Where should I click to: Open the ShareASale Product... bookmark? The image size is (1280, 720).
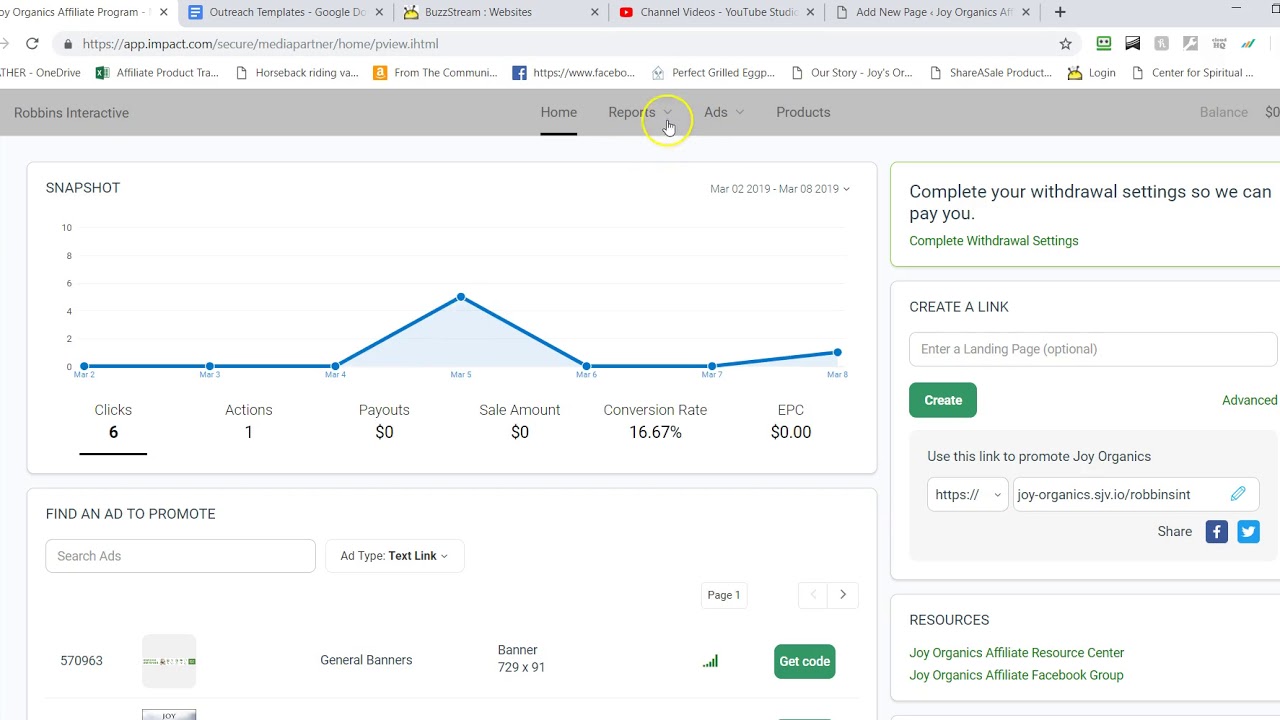[990, 72]
